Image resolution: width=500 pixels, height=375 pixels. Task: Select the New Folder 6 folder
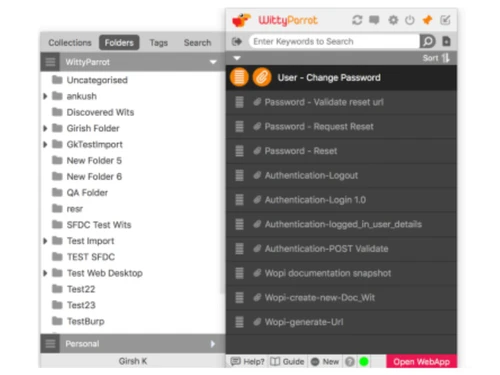pos(94,176)
